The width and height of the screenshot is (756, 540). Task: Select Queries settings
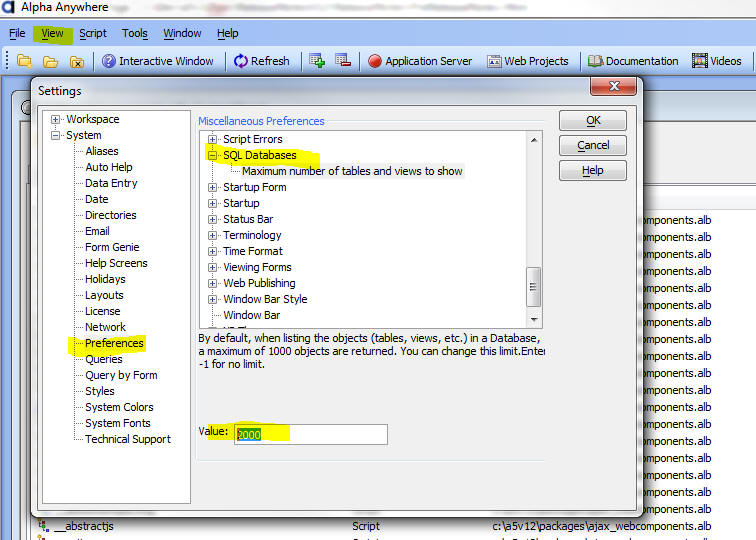(x=104, y=359)
